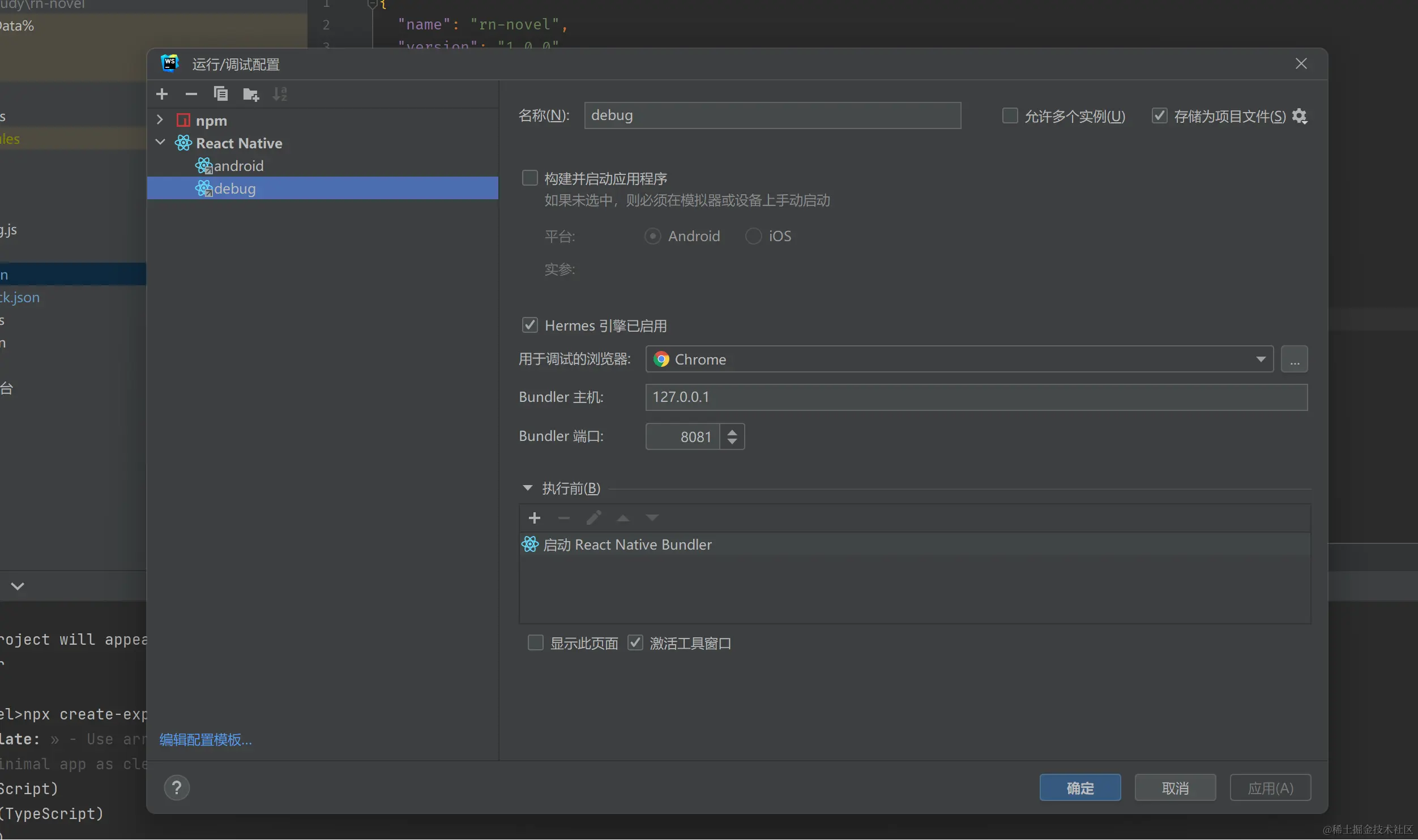Image resolution: width=1418 pixels, height=840 pixels.
Task: Click the Apply button
Action: coord(1270,787)
